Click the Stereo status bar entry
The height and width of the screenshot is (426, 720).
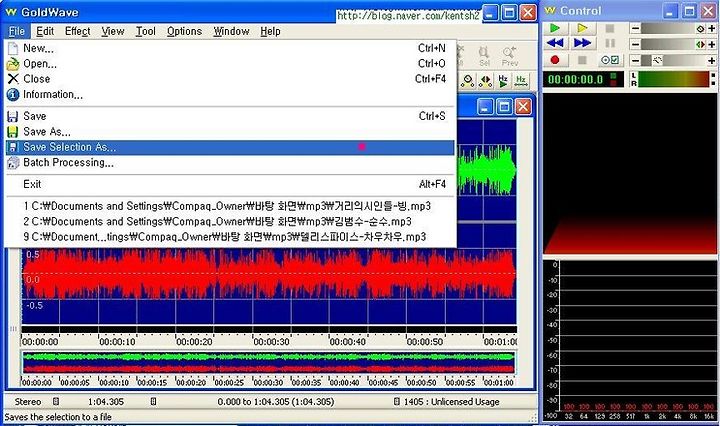click(28, 402)
